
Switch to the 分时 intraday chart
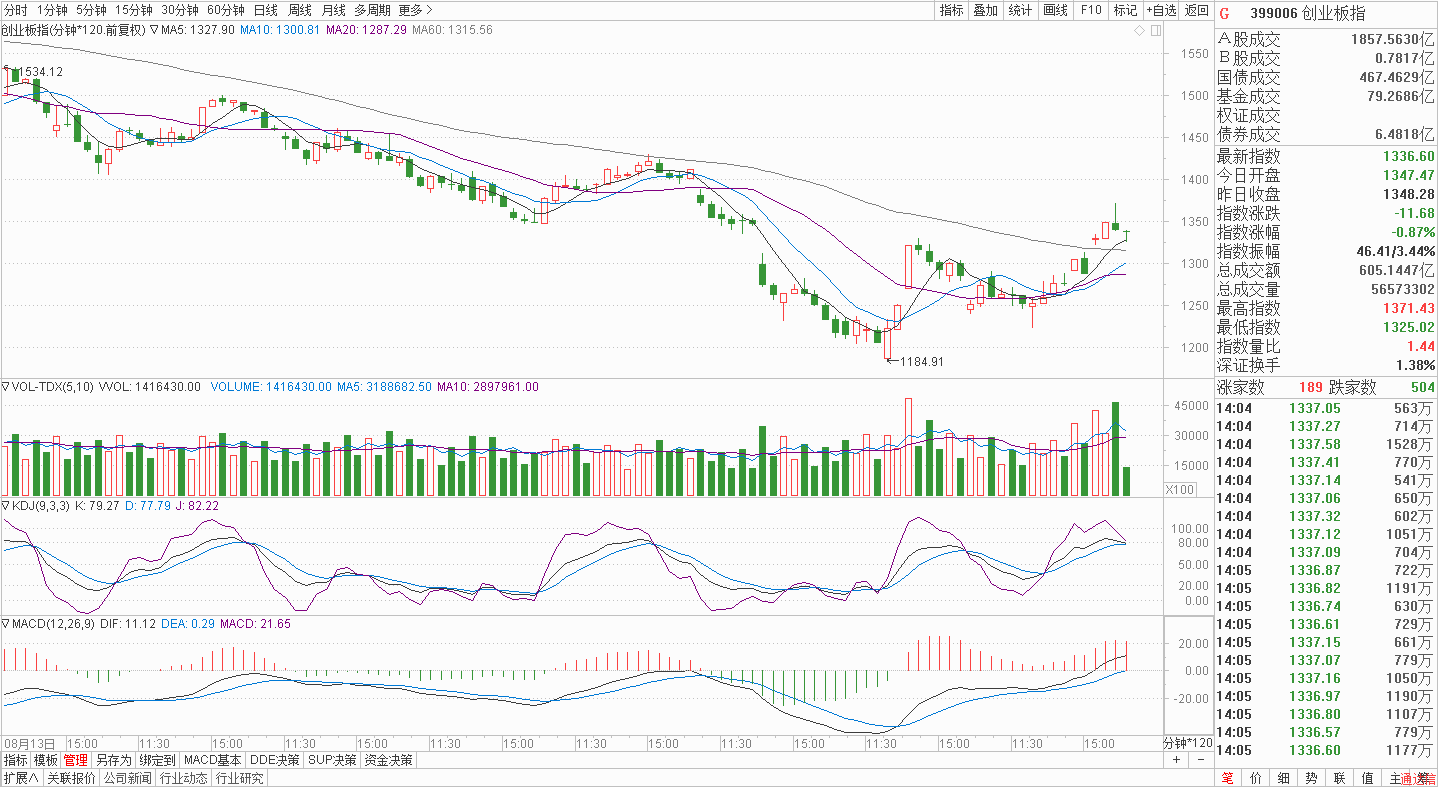pyautogui.click(x=16, y=10)
